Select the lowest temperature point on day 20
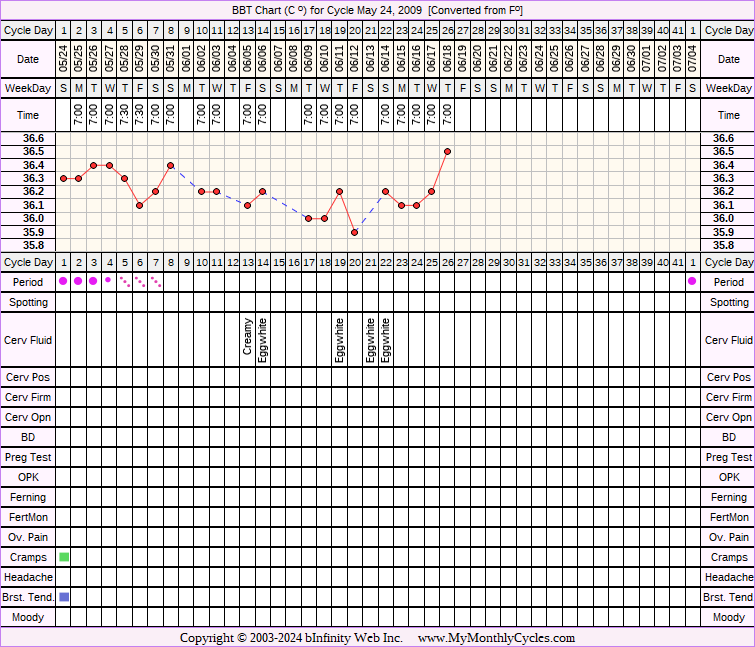 click(355, 232)
